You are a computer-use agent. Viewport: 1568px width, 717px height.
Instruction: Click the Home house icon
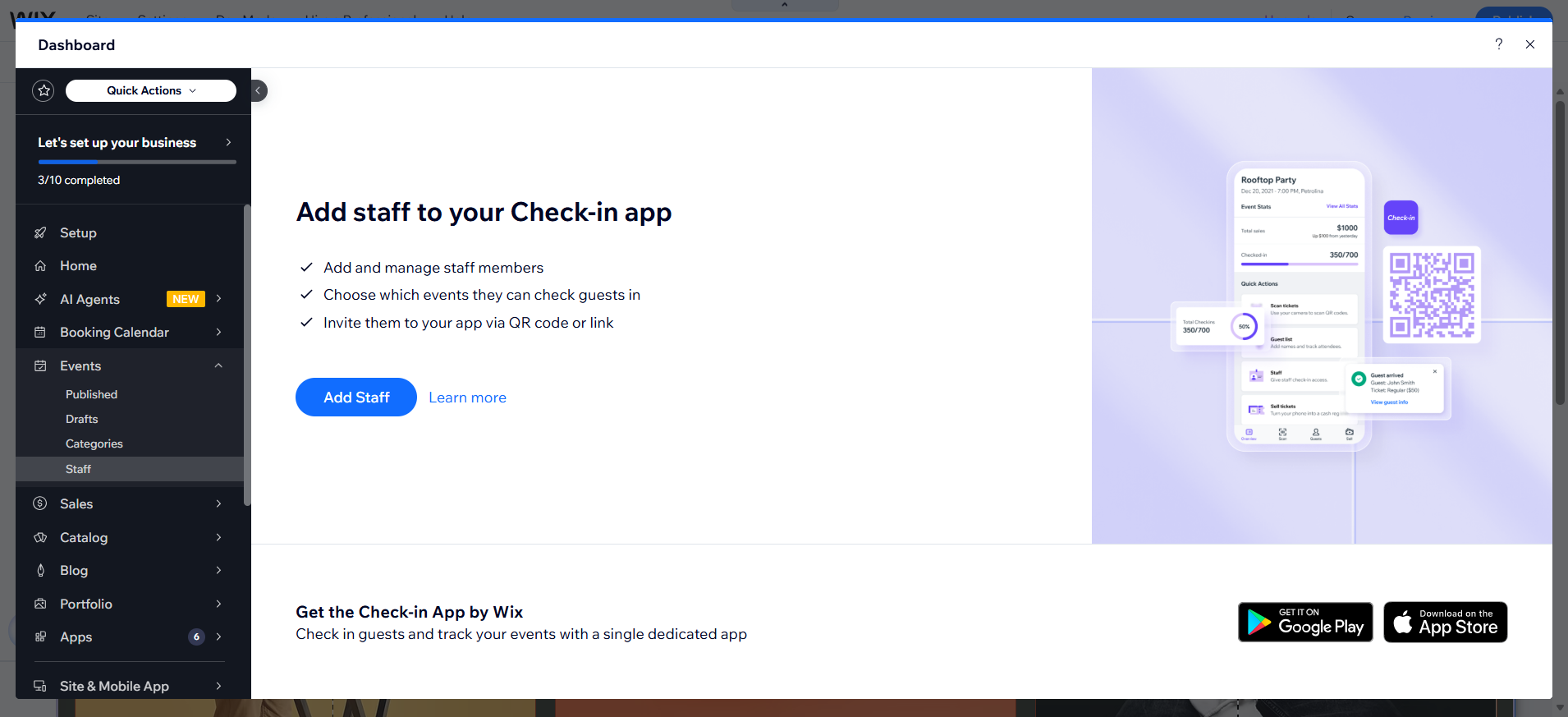pyautogui.click(x=40, y=265)
